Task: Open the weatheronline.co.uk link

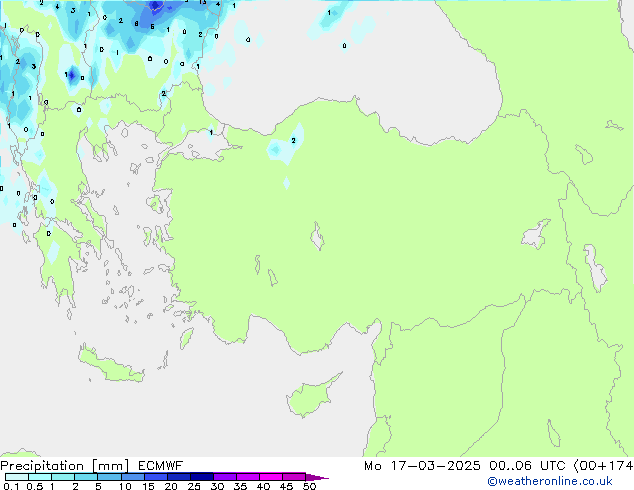Action: coord(550,481)
